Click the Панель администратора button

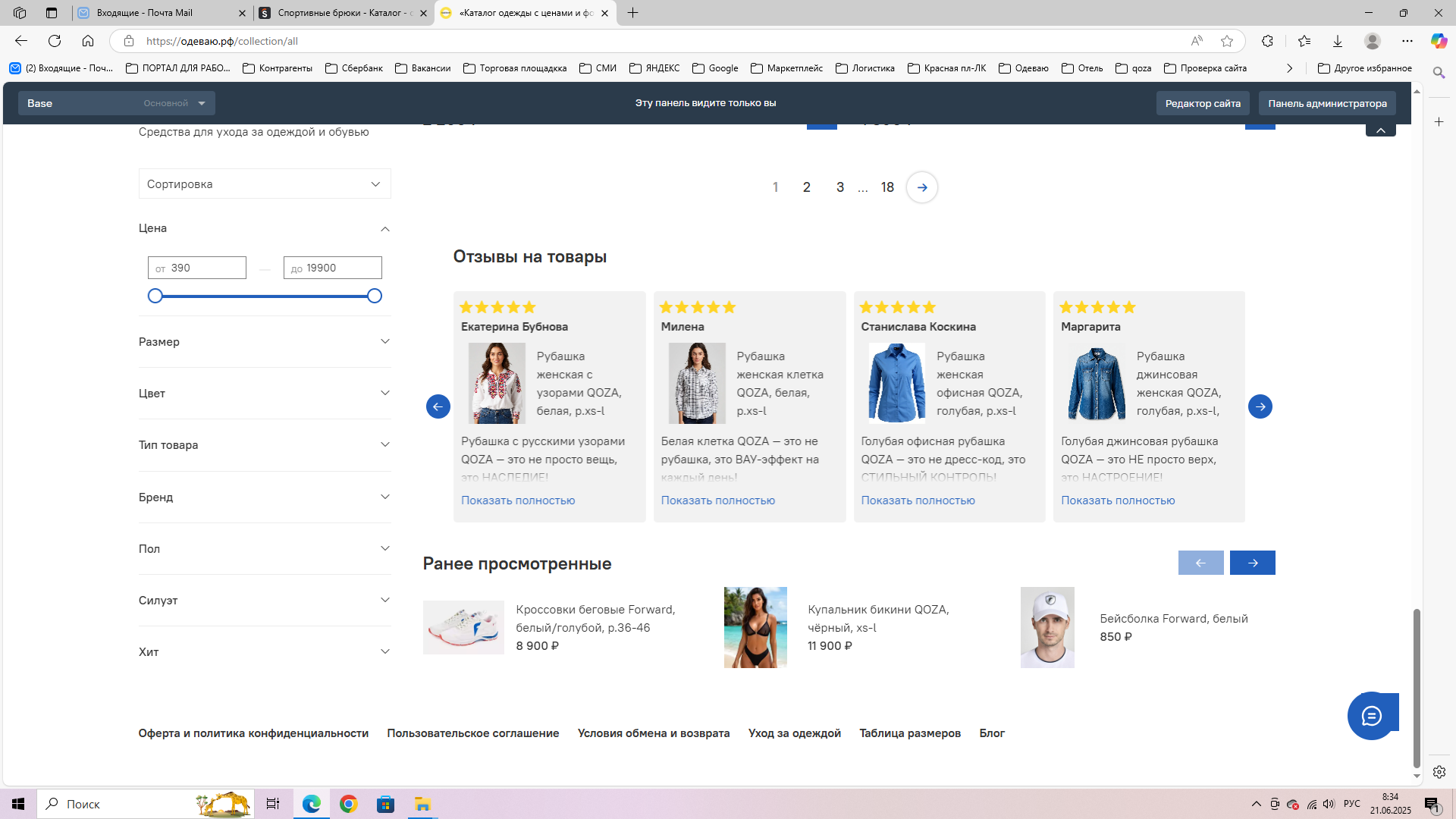[1327, 103]
